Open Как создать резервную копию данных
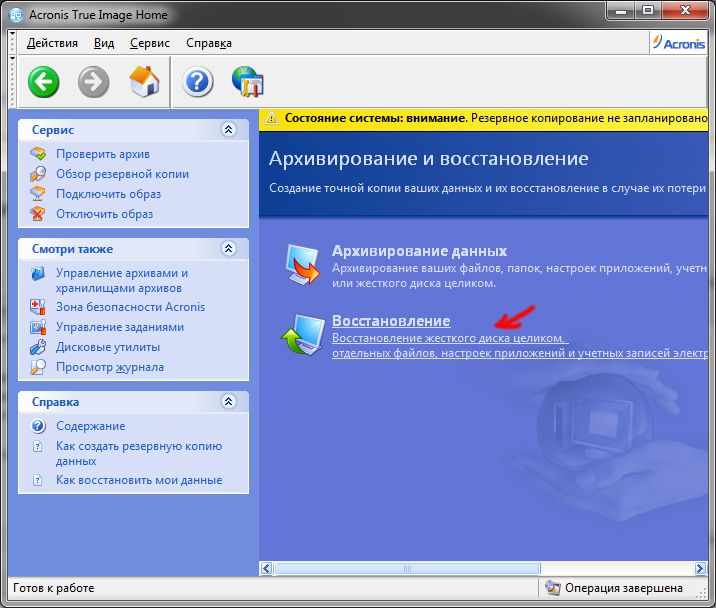 coord(139,454)
